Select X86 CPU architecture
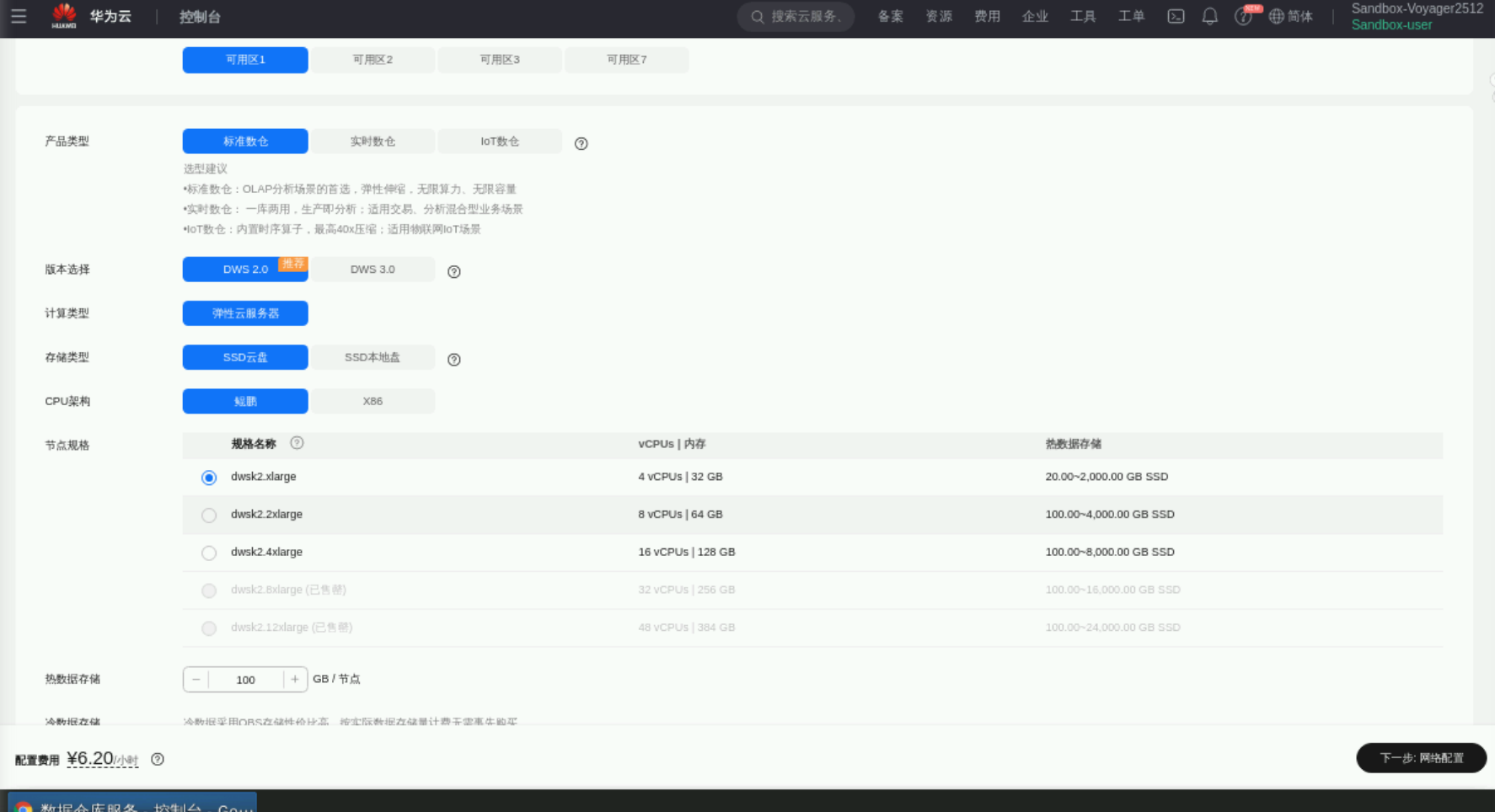Image resolution: width=1495 pixels, height=812 pixels. pos(372,401)
